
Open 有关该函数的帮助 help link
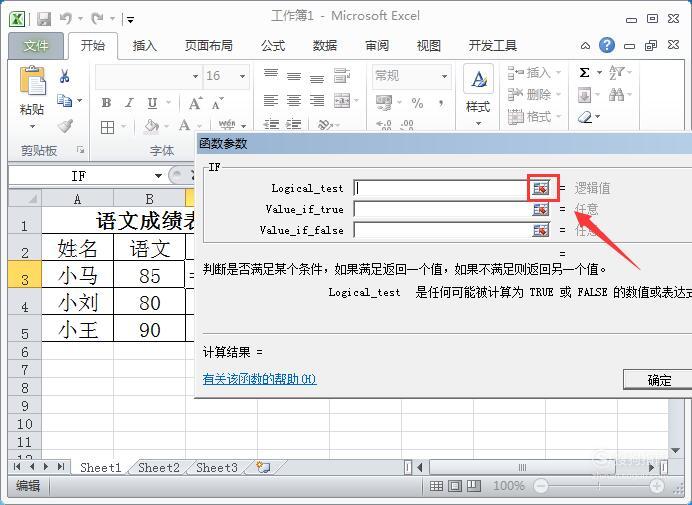(x=260, y=379)
